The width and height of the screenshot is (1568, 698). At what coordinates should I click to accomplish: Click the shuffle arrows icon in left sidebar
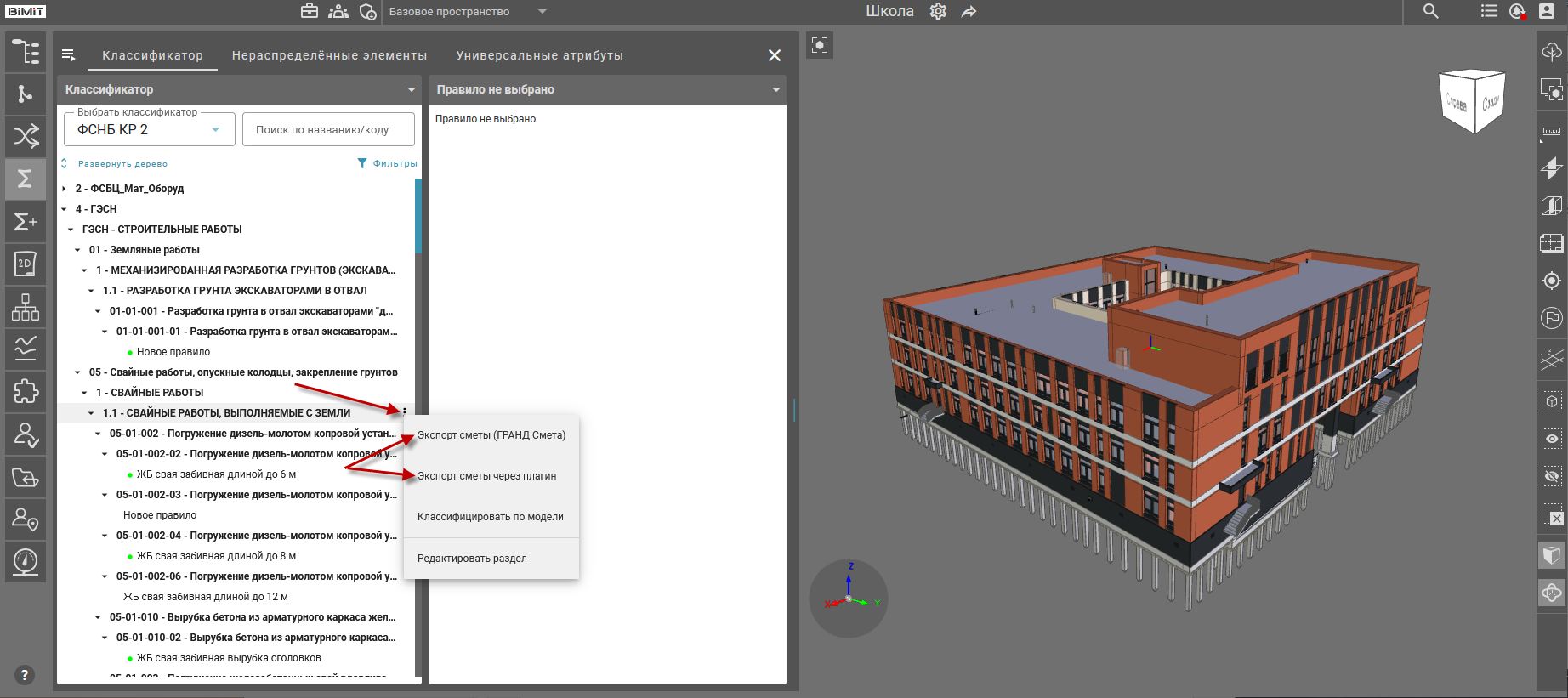(26, 136)
